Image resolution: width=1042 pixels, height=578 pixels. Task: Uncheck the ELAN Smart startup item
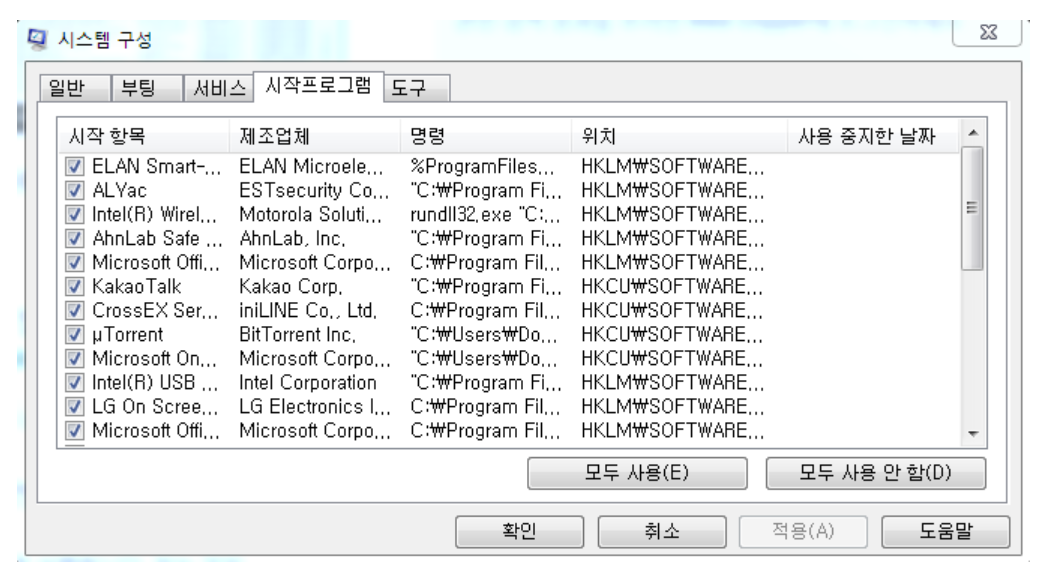tap(74, 166)
